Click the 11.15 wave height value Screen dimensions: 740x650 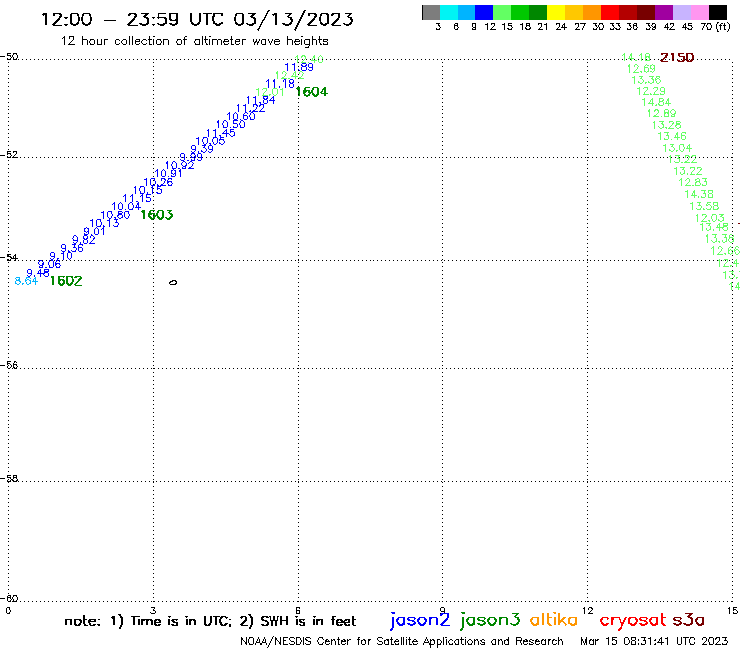137,198
